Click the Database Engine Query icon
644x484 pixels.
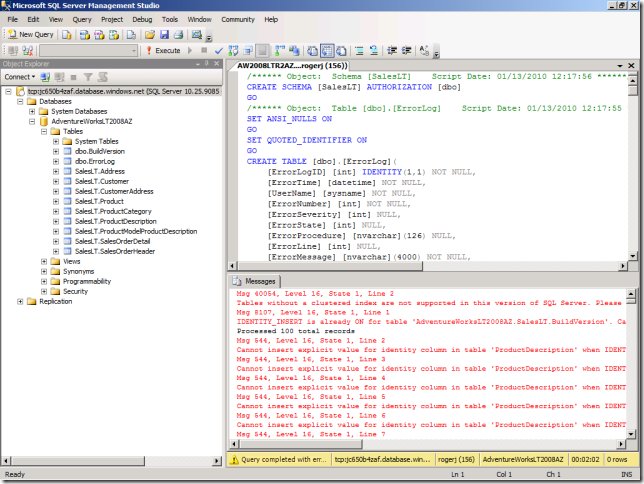click(67, 35)
